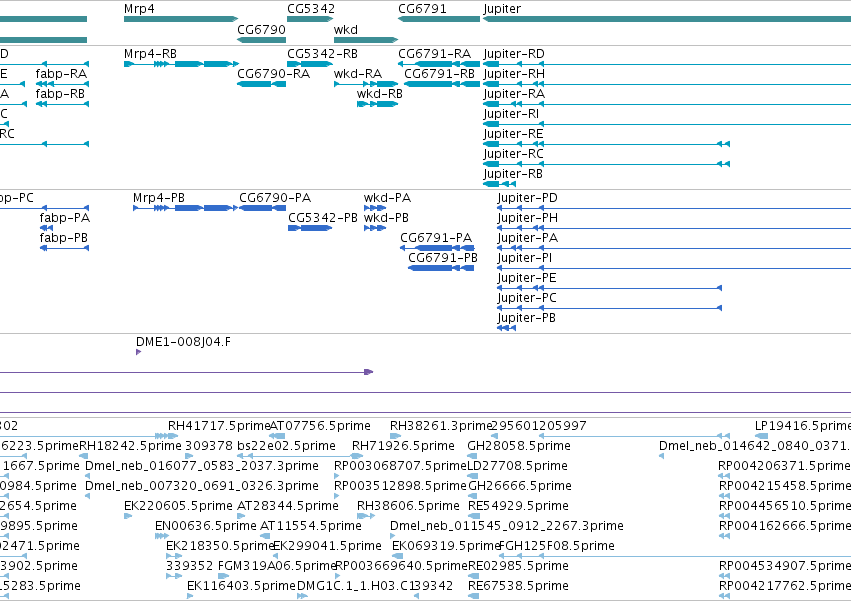Select Dmel_neb_016077_0583_2037.3prime label
This screenshot has height=601, width=851.
tap(202, 466)
